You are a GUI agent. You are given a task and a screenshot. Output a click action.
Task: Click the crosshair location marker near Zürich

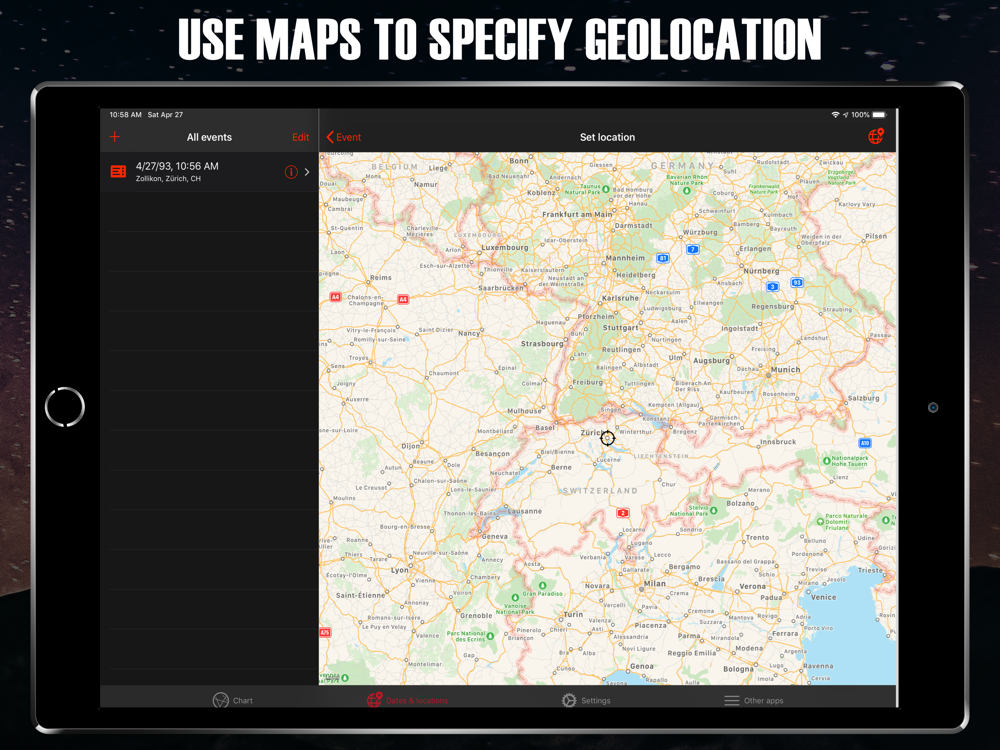[607, 438]
